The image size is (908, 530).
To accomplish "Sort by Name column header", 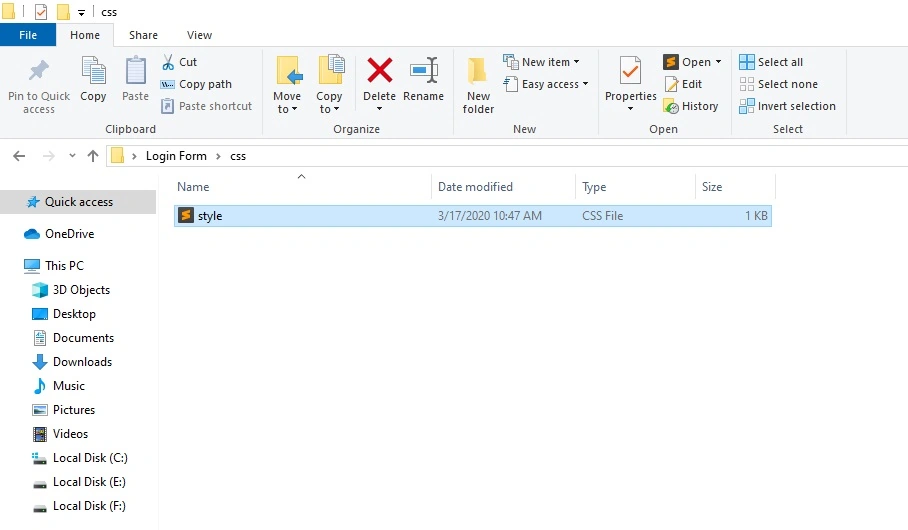I will tap(193, 187).
